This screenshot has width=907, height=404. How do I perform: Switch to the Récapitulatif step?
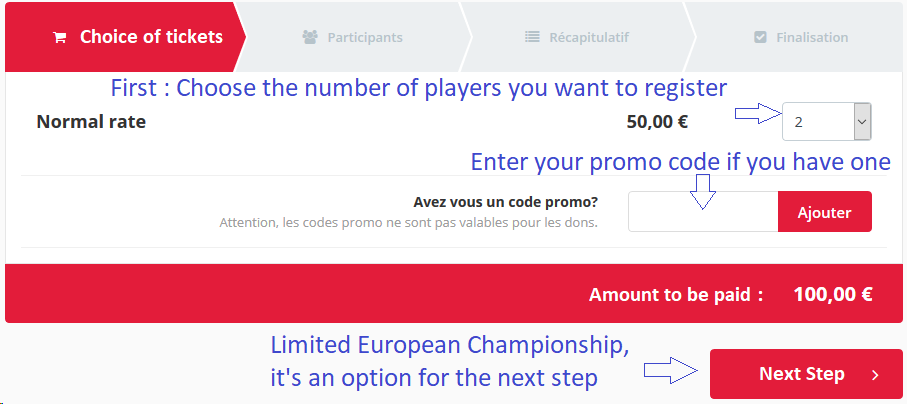click(577, 37)
